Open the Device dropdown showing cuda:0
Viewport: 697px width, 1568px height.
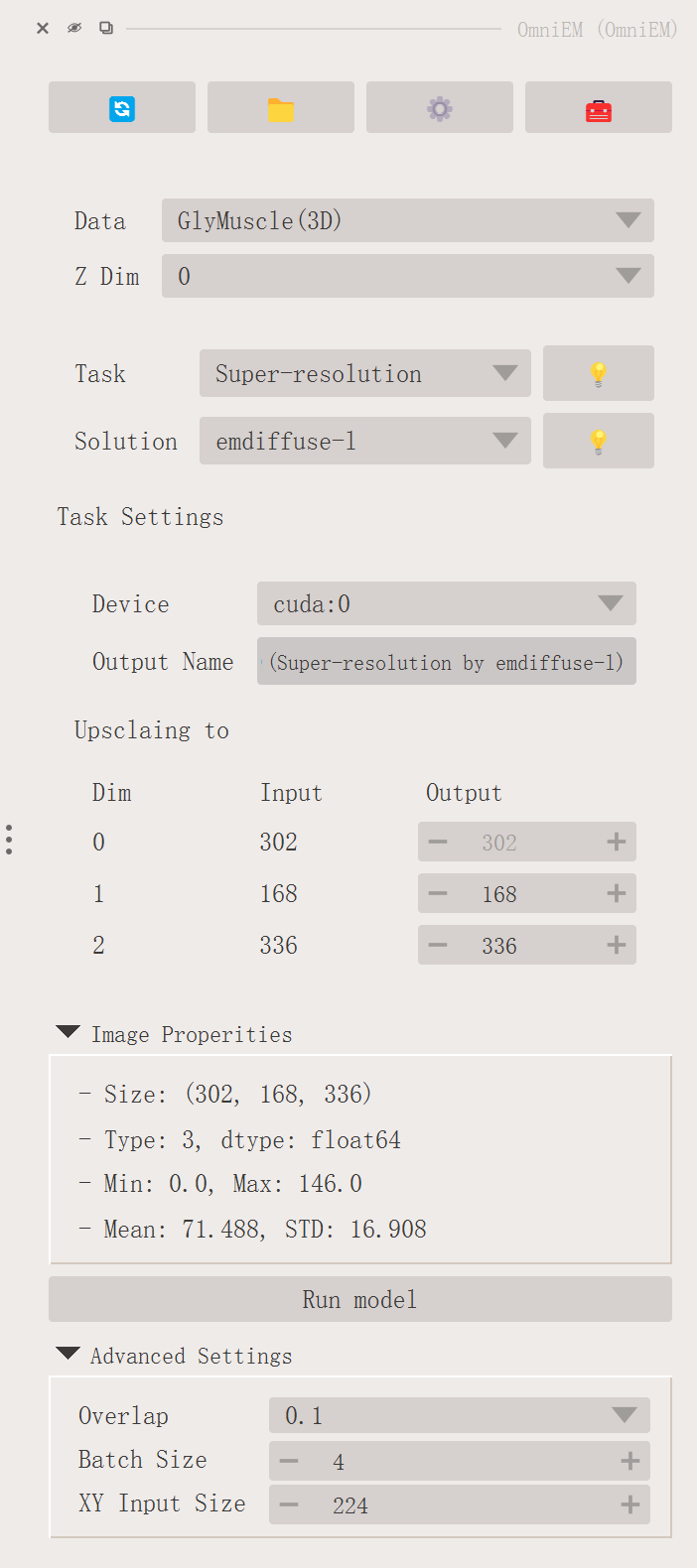coord(446,604)
